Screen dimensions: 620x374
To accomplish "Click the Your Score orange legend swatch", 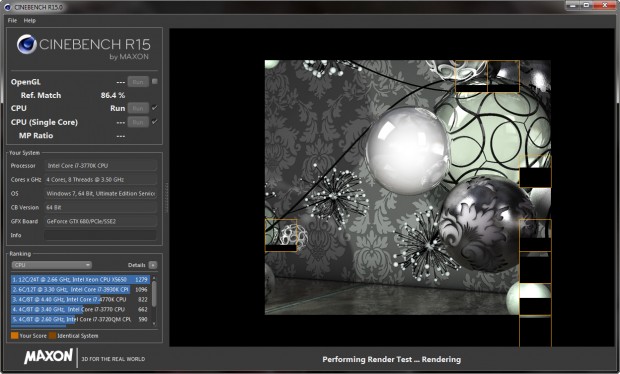I will [15, 336].
